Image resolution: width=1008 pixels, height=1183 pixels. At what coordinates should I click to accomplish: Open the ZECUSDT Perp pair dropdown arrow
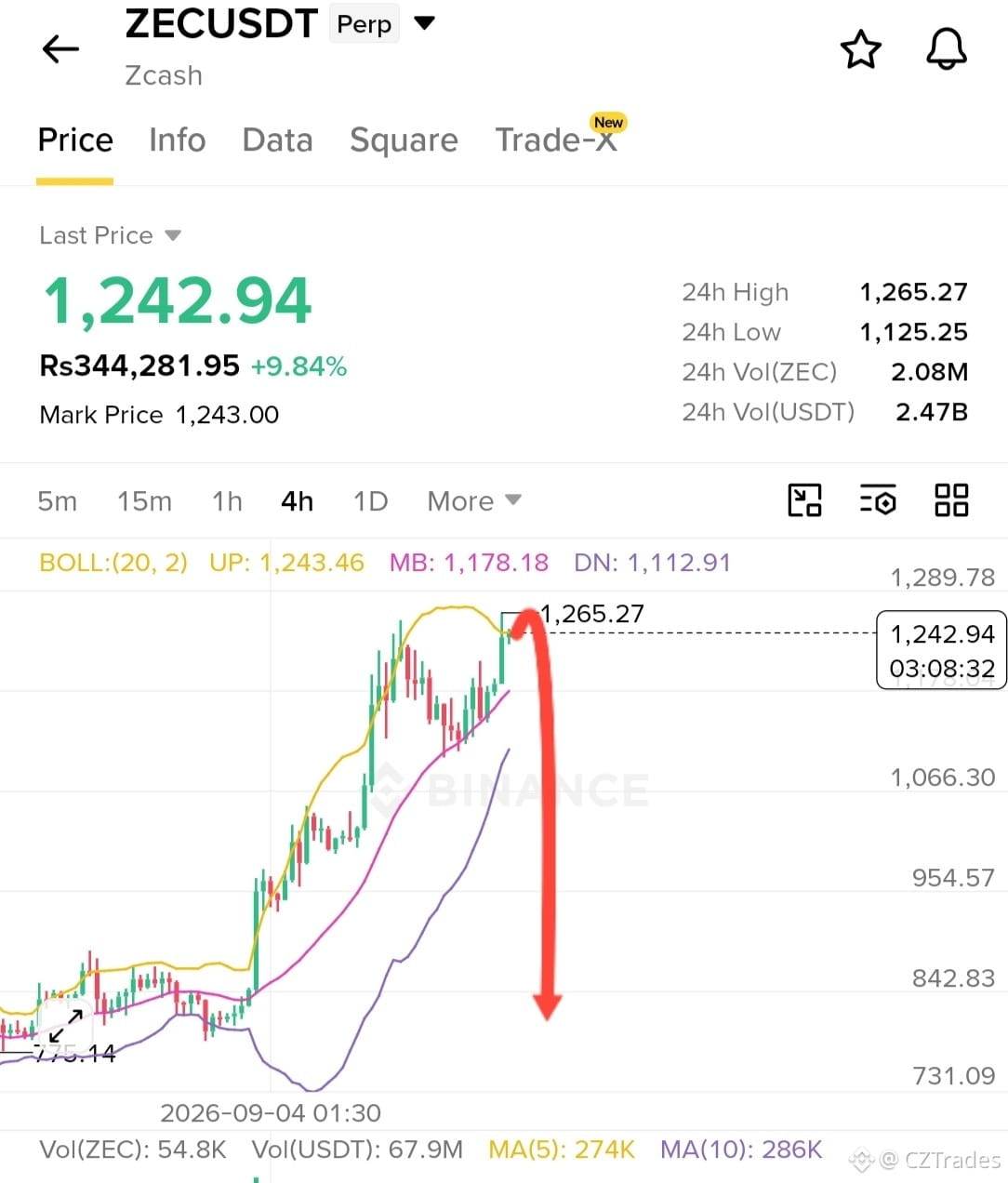click(x=424, y=23)
